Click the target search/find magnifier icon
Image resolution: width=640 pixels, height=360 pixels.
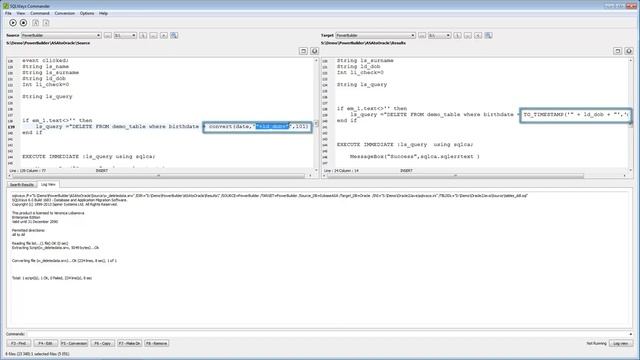[x=489, y=36]
